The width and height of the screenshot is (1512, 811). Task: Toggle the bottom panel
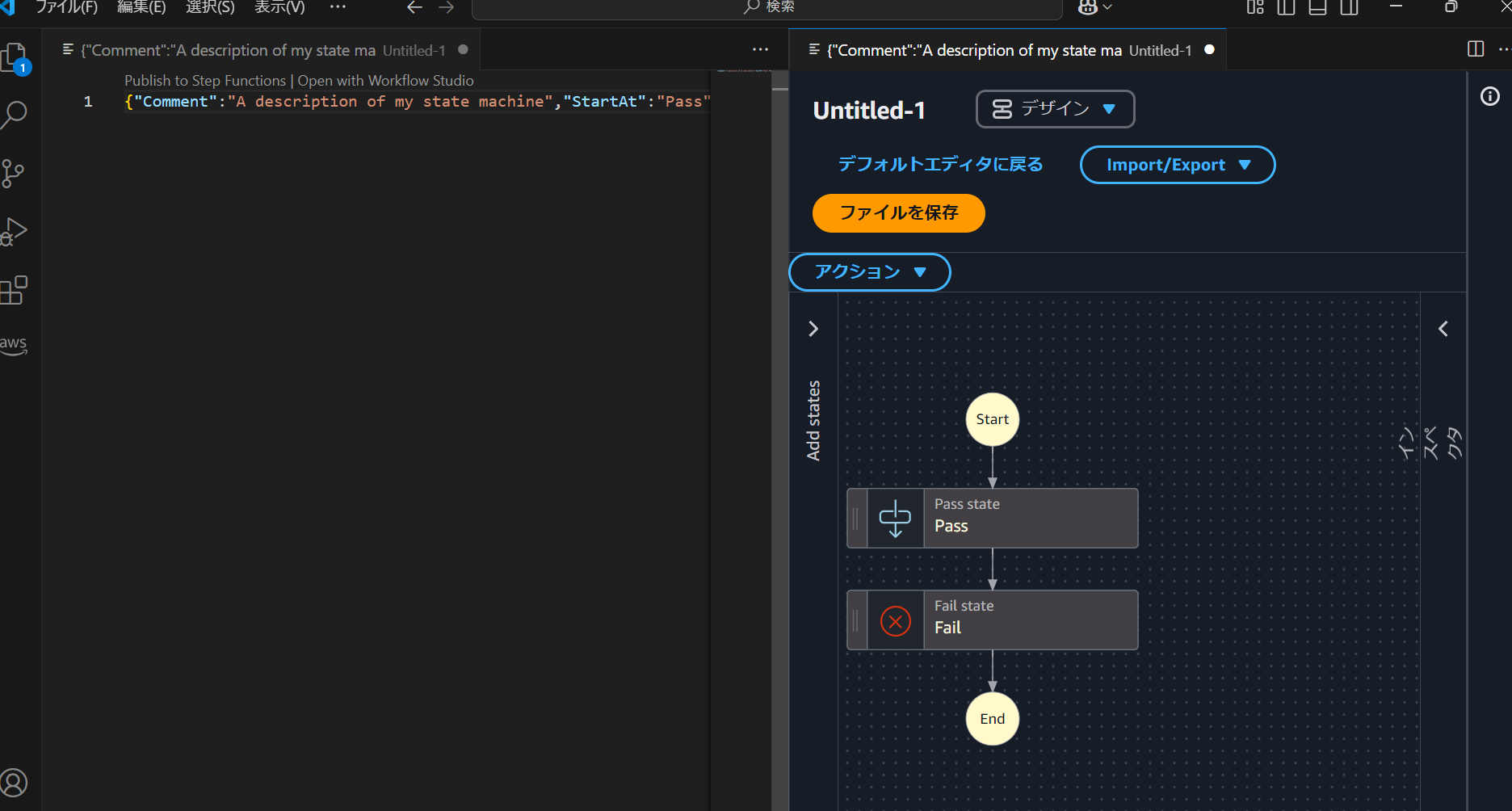pos(1317,7)
